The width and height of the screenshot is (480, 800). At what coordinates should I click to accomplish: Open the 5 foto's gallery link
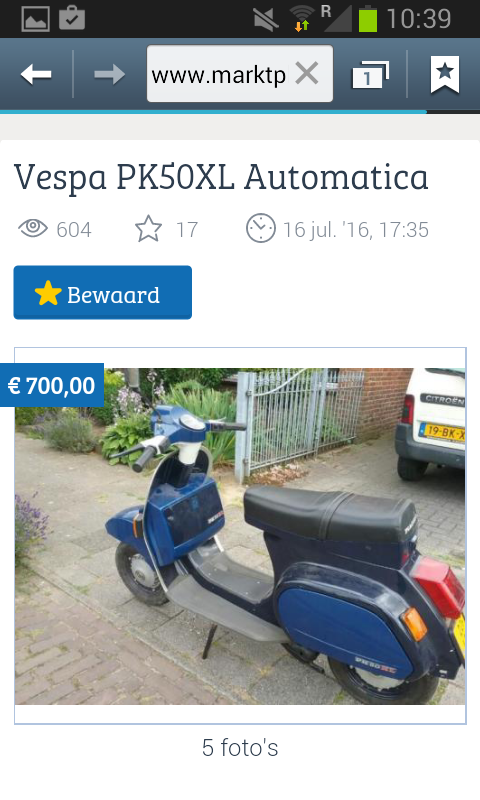pyautogui.click(x=240, y=748)
